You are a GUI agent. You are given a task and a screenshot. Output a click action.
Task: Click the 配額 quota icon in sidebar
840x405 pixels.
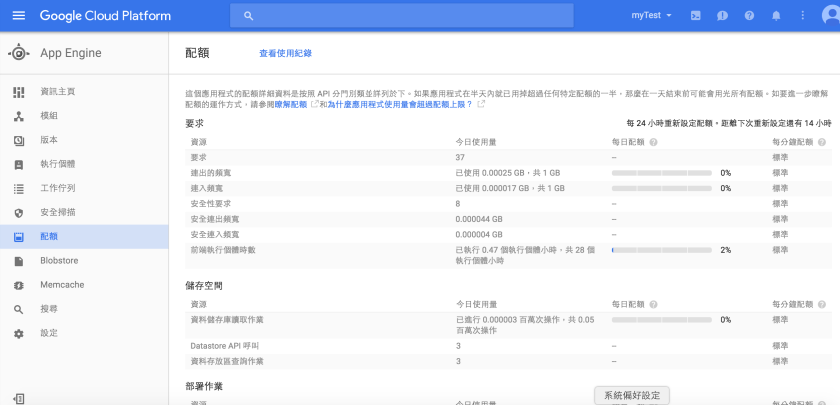point(19,237)
